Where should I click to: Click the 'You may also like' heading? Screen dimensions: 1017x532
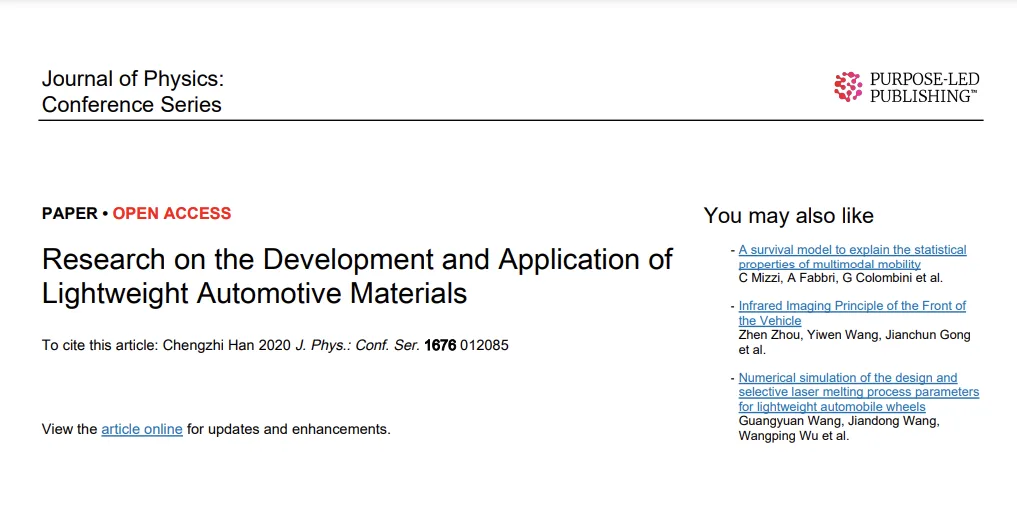click(x=789, y=215)
